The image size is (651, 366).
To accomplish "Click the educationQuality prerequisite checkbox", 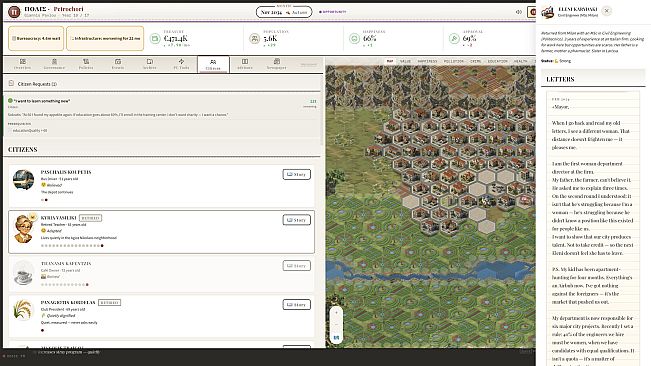I will click(10, 130).
